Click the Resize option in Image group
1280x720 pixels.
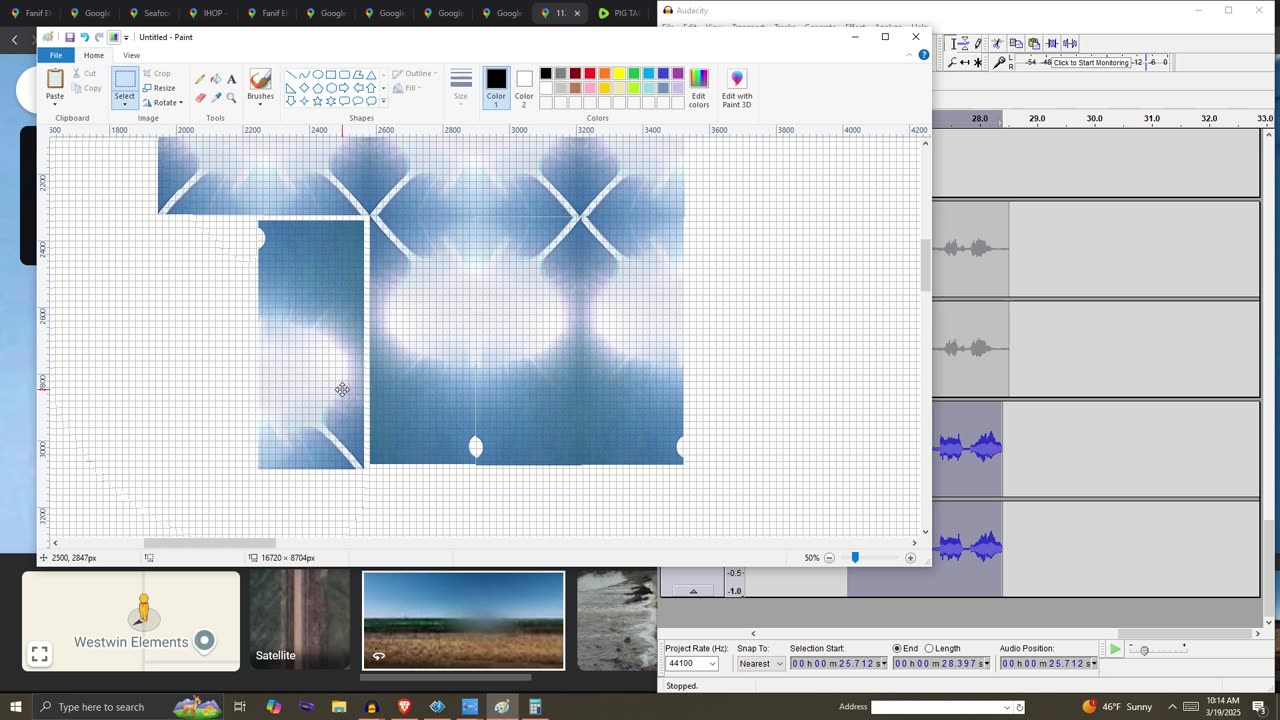(x=159, y=88)
